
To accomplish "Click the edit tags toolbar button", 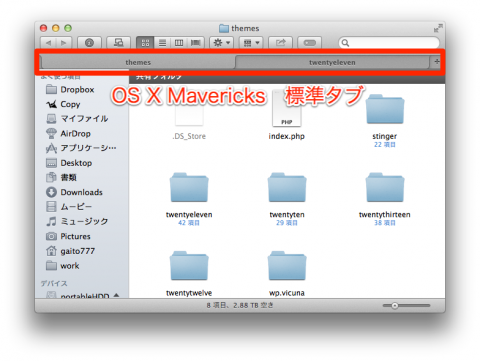I will [x=310, y=43].
